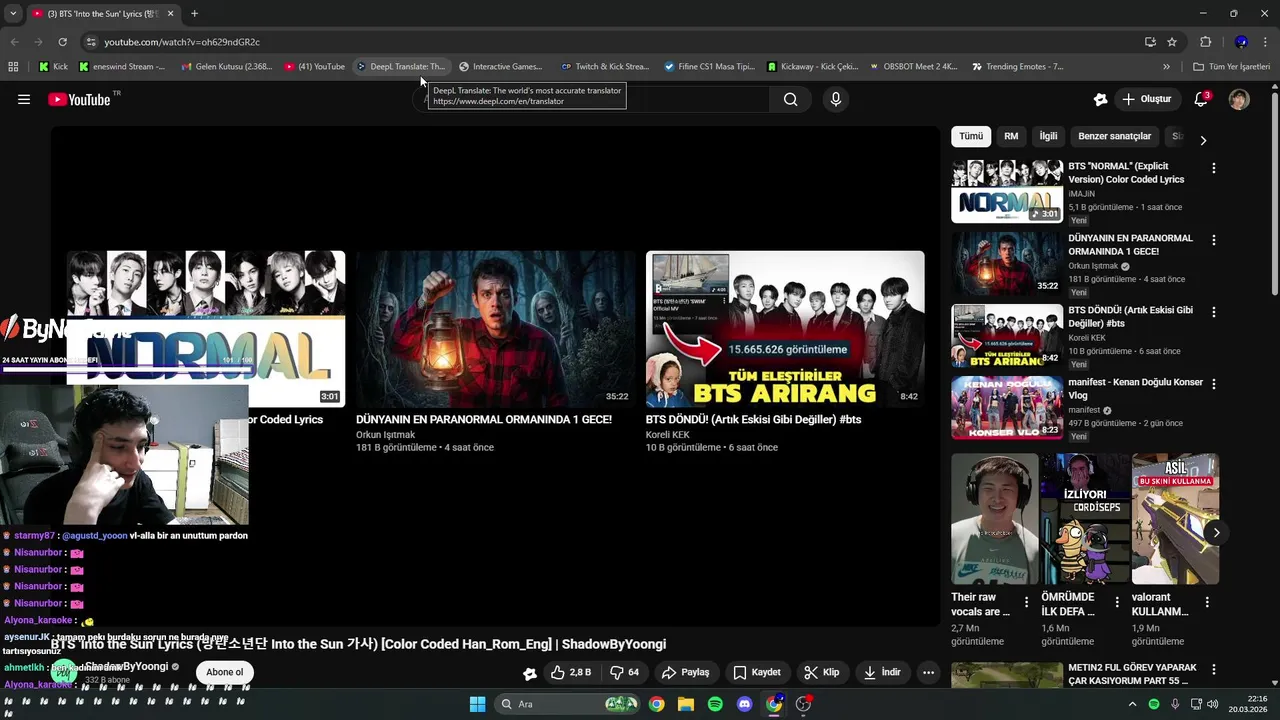The height and width of the screenshot is (720, 1280).
Task: Show more filter chips with the right arrow
Action: pos(1203,140)
